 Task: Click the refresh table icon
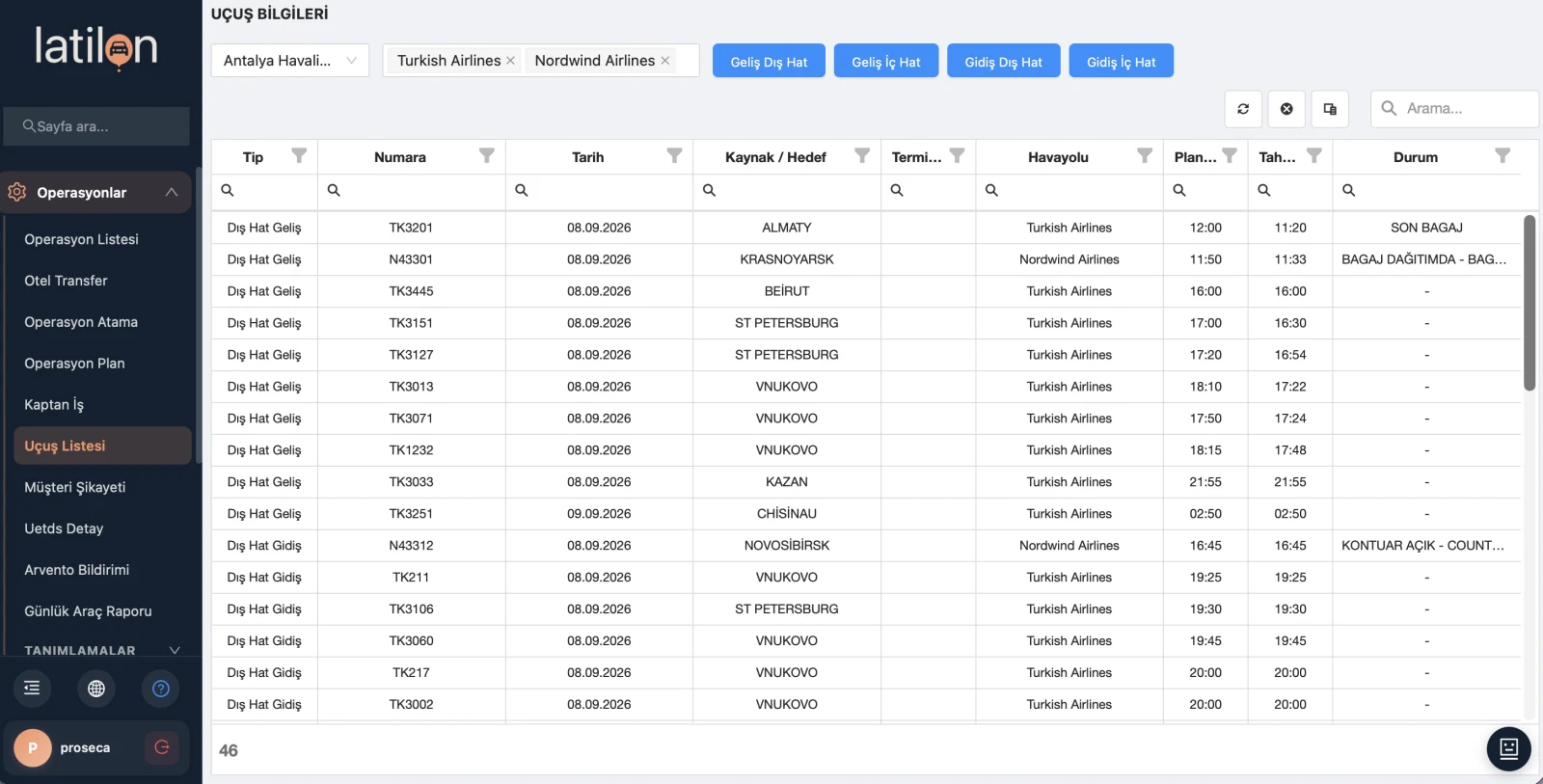pyautogui.click(x=1243, y=109)
